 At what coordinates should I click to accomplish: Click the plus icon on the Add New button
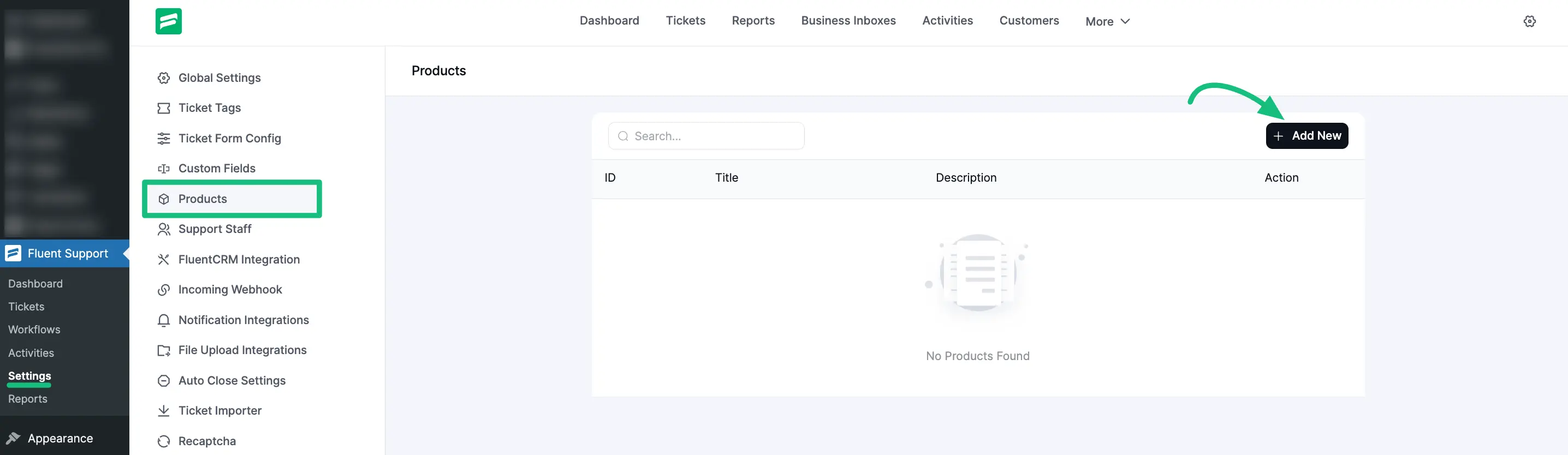pos(1278,136)
